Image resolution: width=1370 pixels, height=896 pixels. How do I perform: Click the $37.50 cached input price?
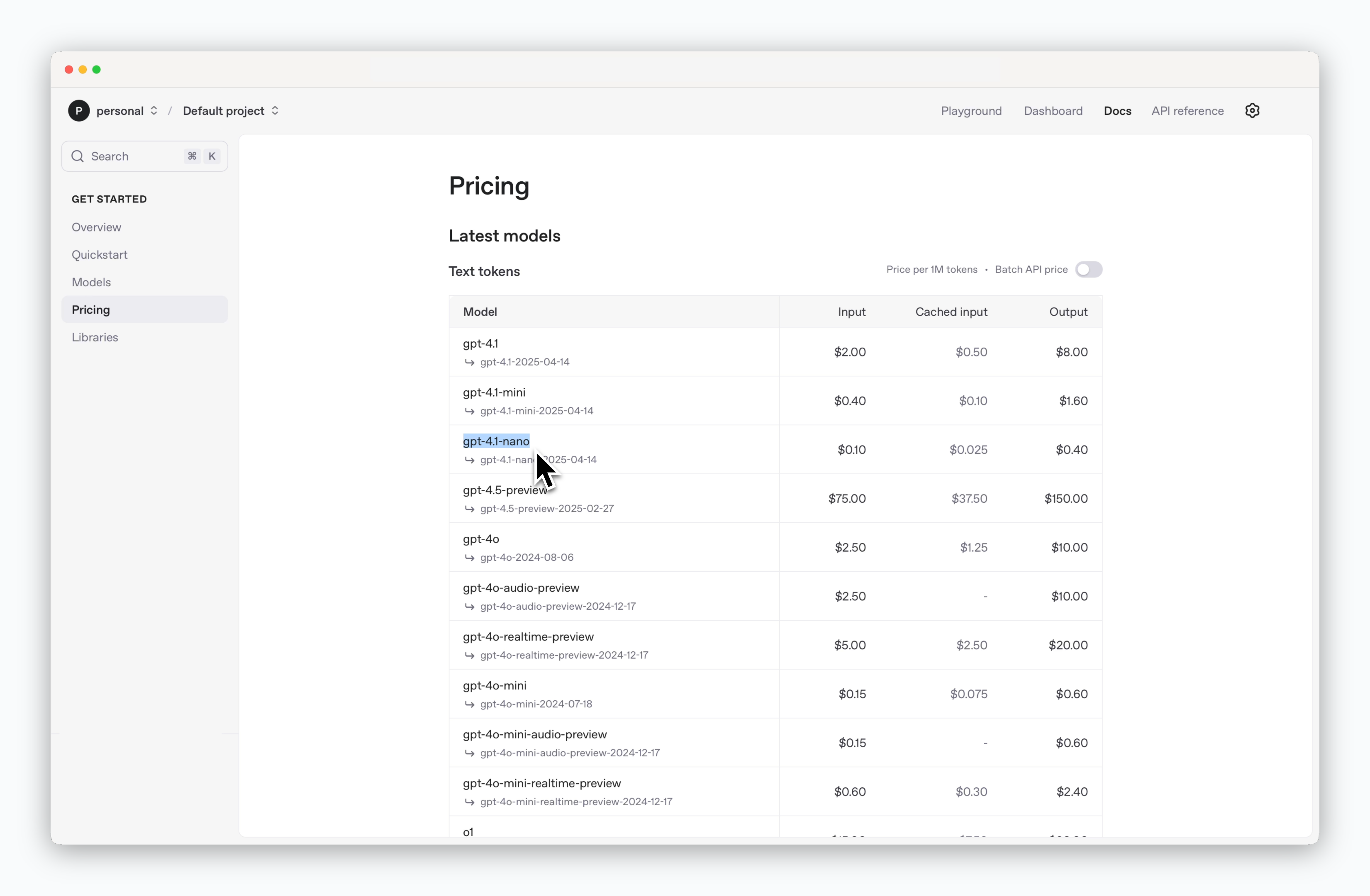coord(969,499)
